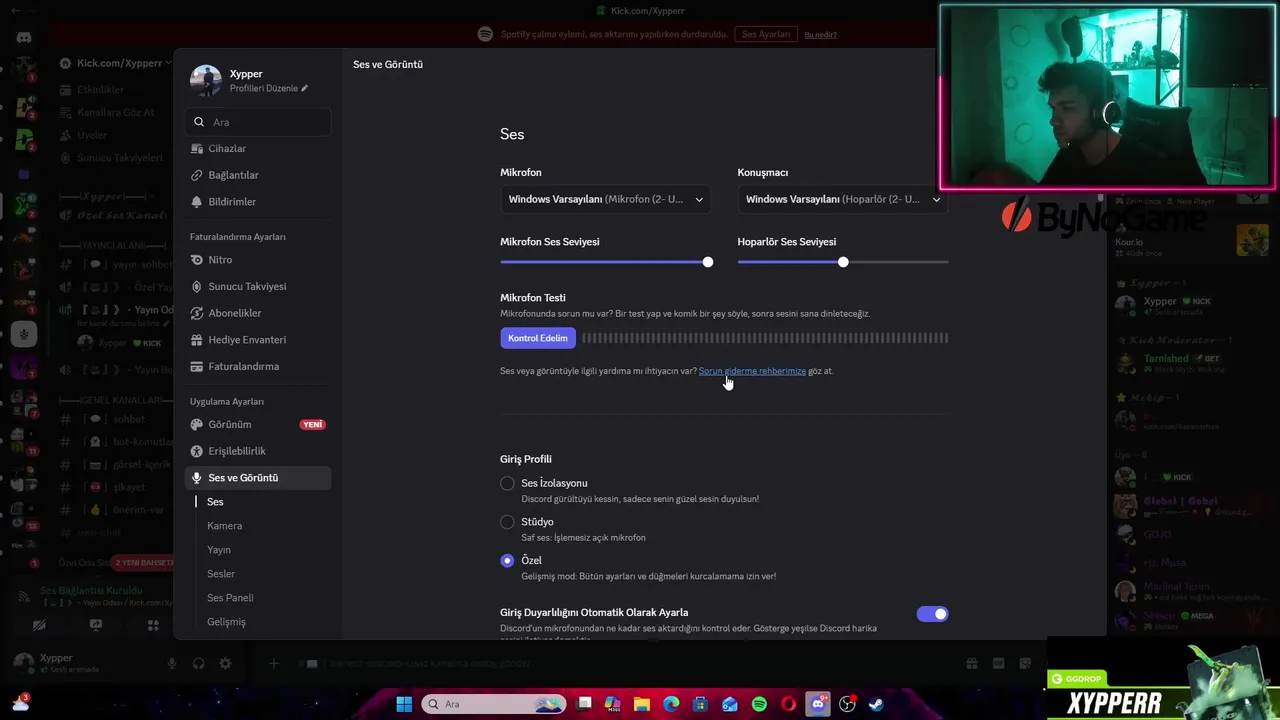Screen dimensions: 1280x720
Task: Click the Windows taskbar Ara search box
Action: (494, 704)
